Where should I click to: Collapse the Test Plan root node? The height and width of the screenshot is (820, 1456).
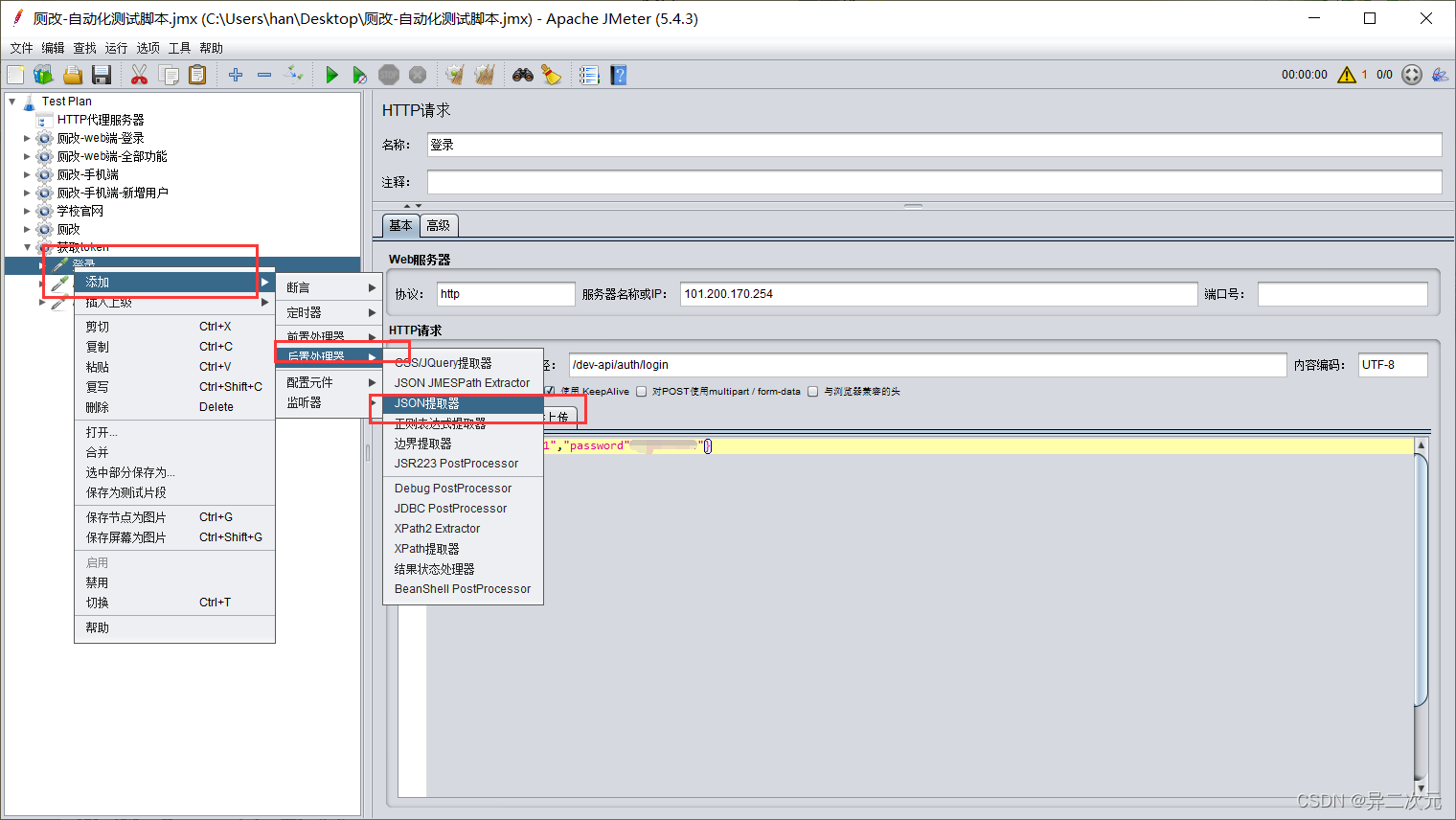tap(11, 102)
